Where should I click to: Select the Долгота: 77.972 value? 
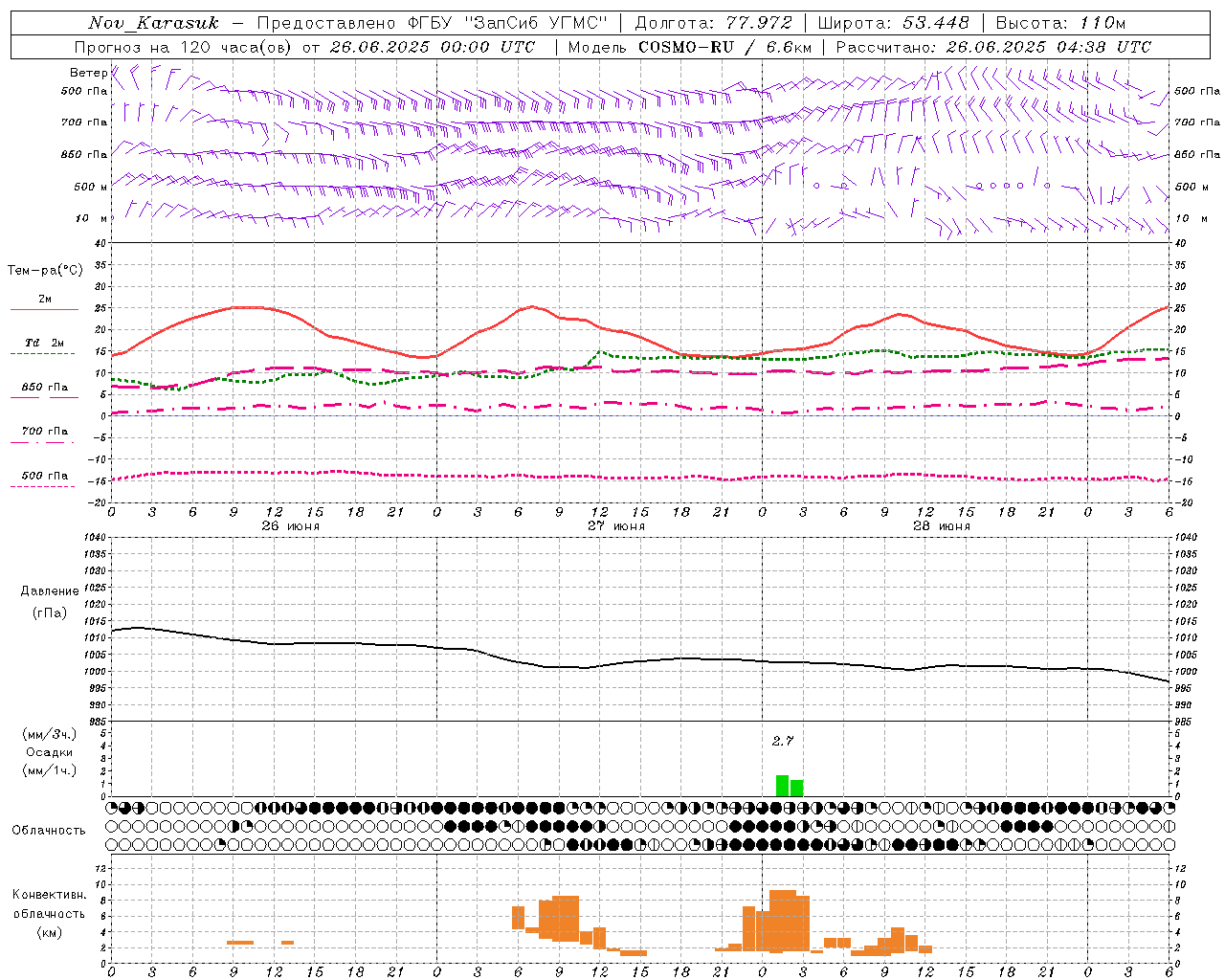(x=713, y=23)
